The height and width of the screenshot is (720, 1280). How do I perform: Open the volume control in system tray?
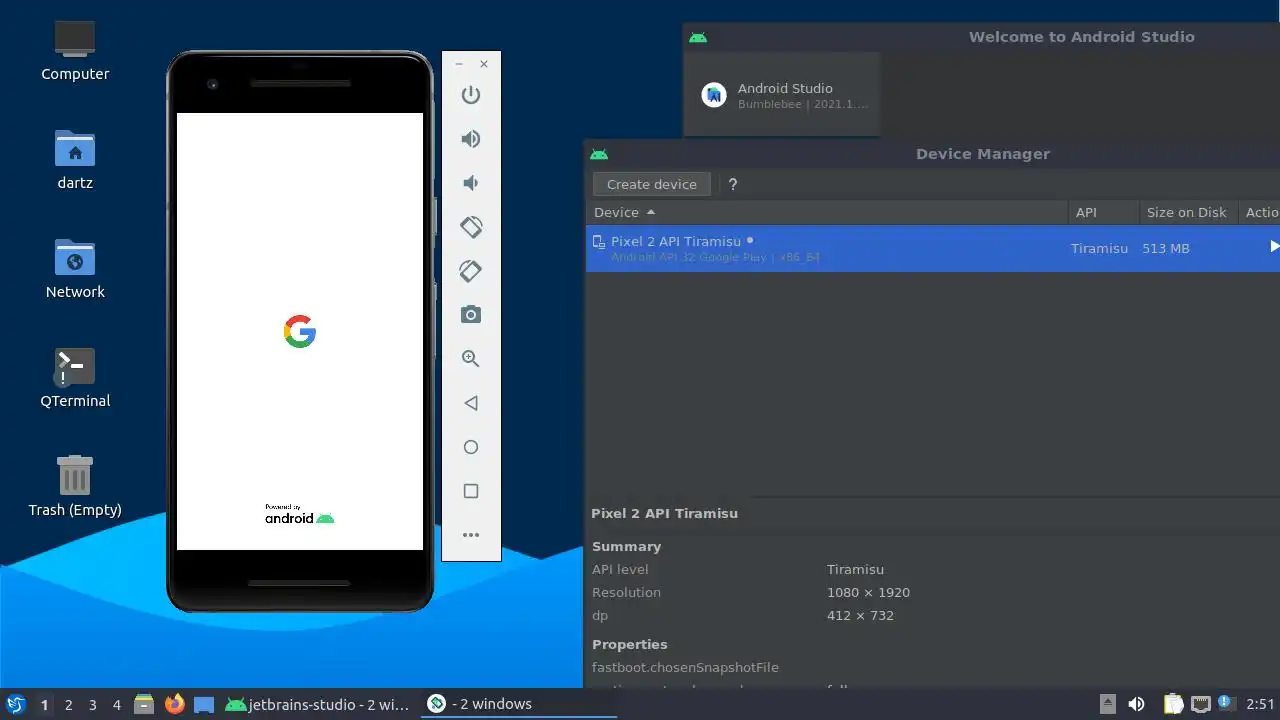(x=1136, y=704)
